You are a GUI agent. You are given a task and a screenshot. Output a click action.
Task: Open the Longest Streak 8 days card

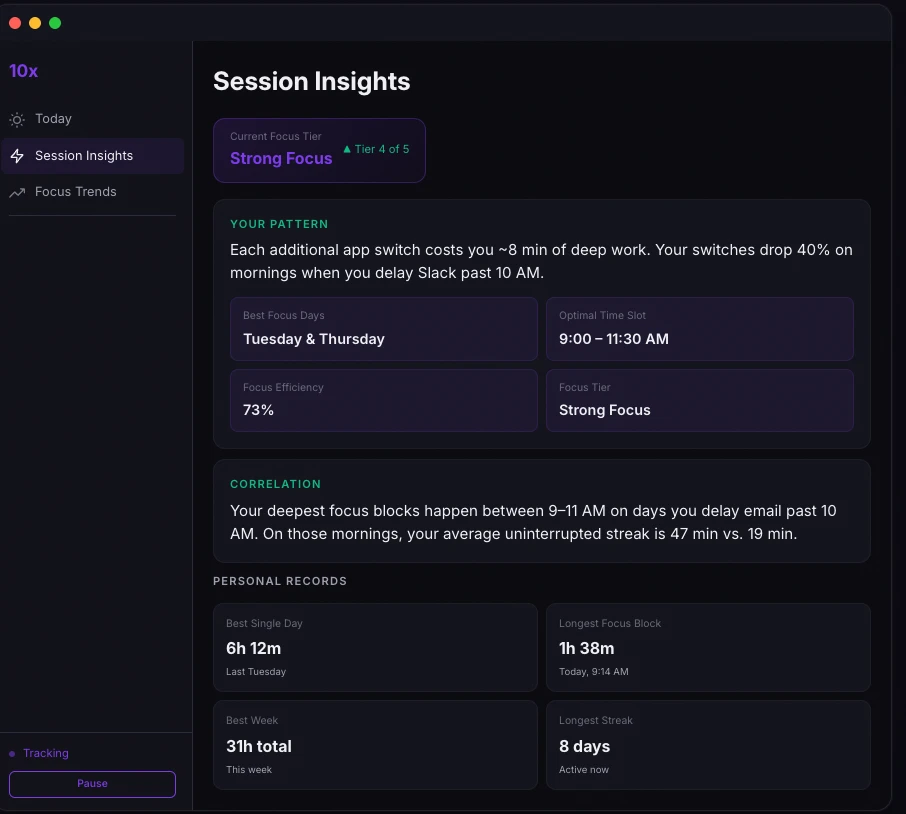coord(708,745)
